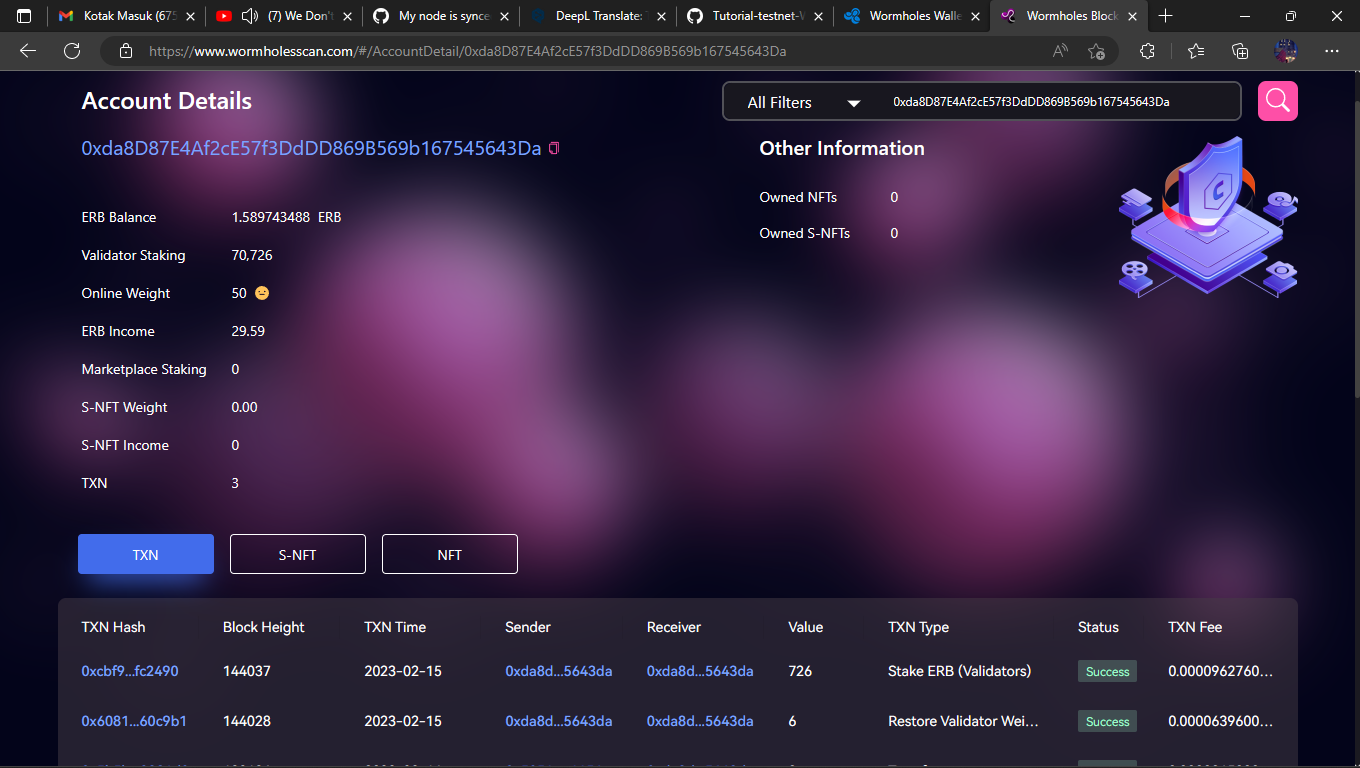Open transaction 0xcbf9...fc2490
Screen dimensions: 1360x768
(129, 671)
